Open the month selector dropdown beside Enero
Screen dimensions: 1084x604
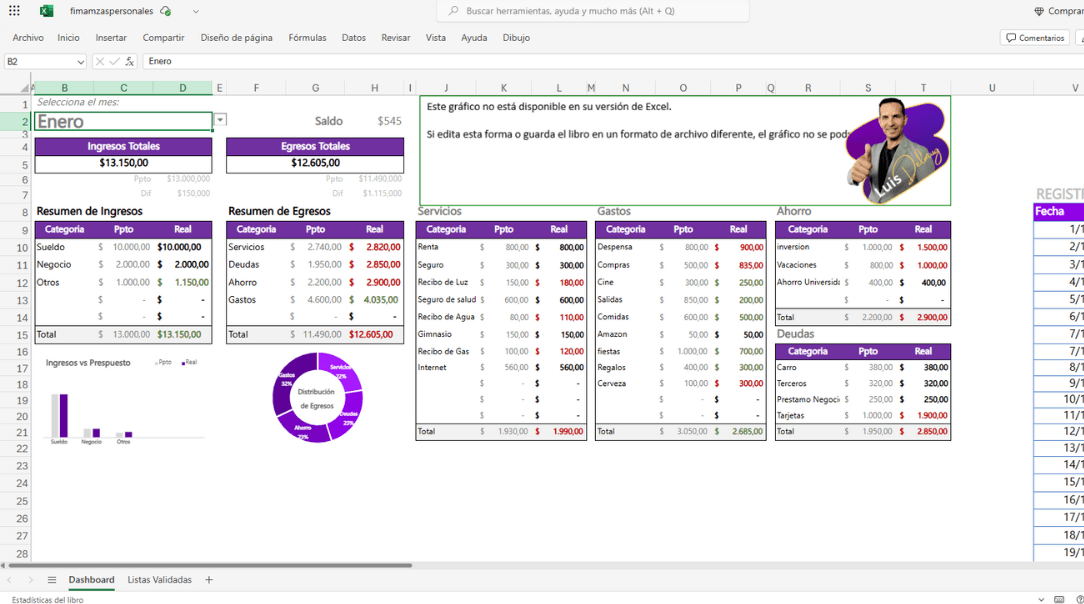[220, 120]
